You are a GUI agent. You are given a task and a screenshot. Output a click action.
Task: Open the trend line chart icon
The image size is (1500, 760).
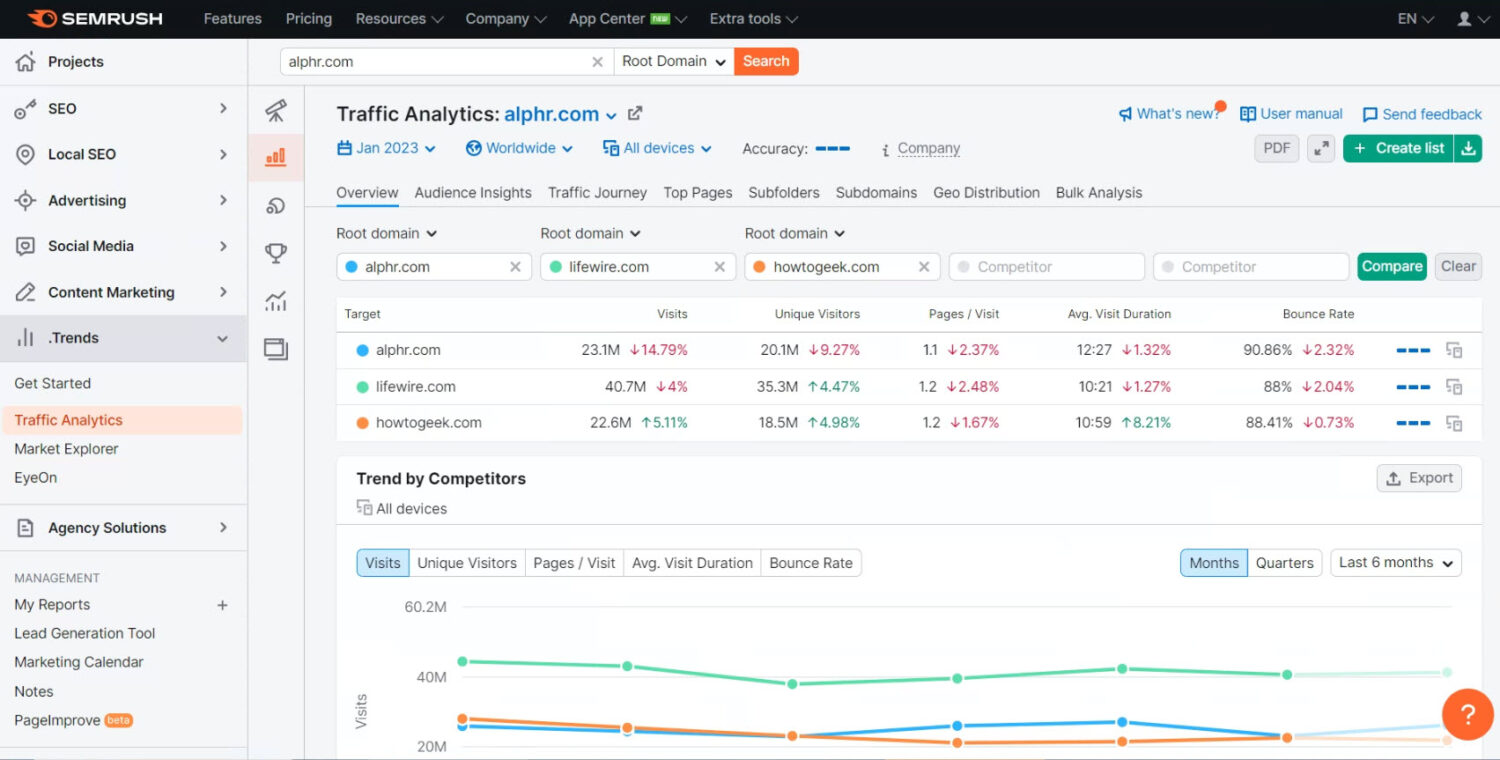coord(276,301)
